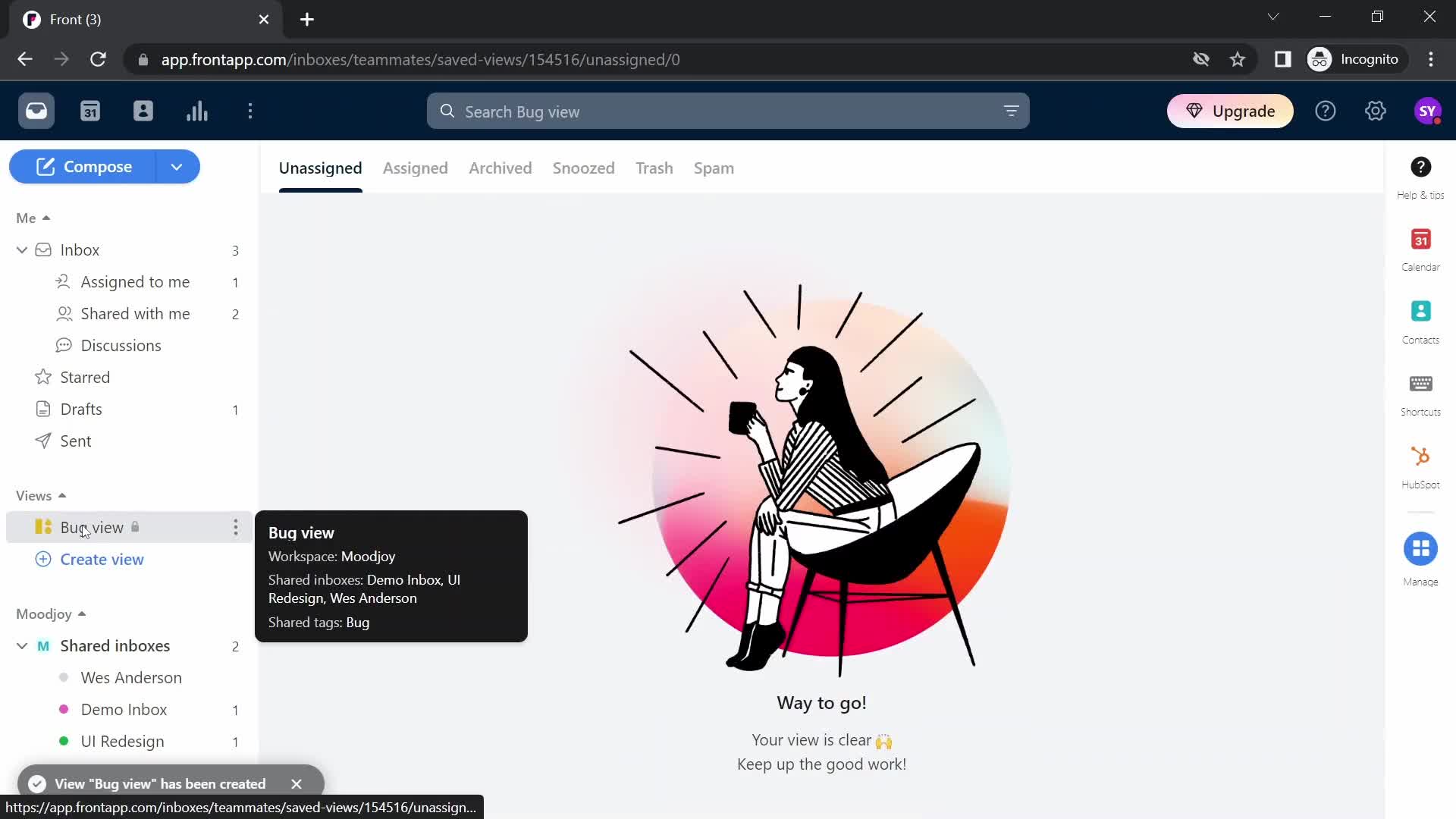The height and width of the screenshot is (819, 1456).
Task: Open search field for Bug view
Action: pos(728,111)
